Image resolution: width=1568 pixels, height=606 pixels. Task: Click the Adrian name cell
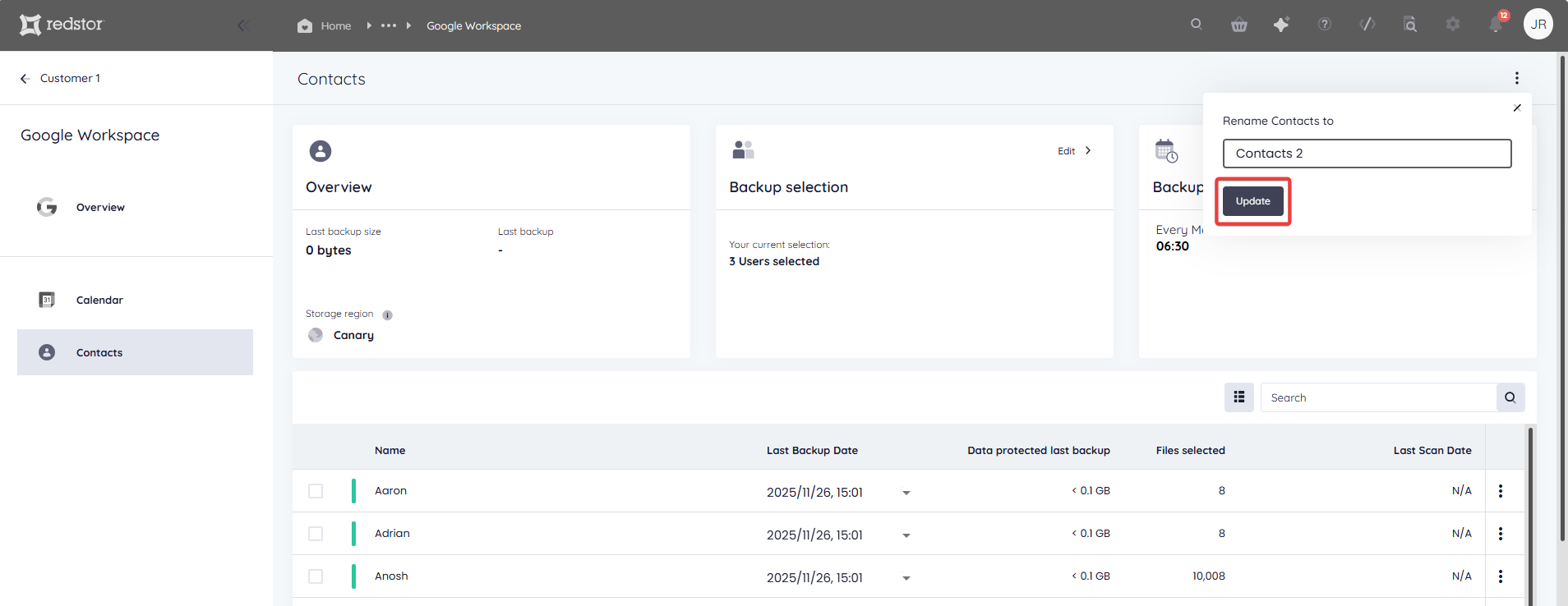click(392, 533)
